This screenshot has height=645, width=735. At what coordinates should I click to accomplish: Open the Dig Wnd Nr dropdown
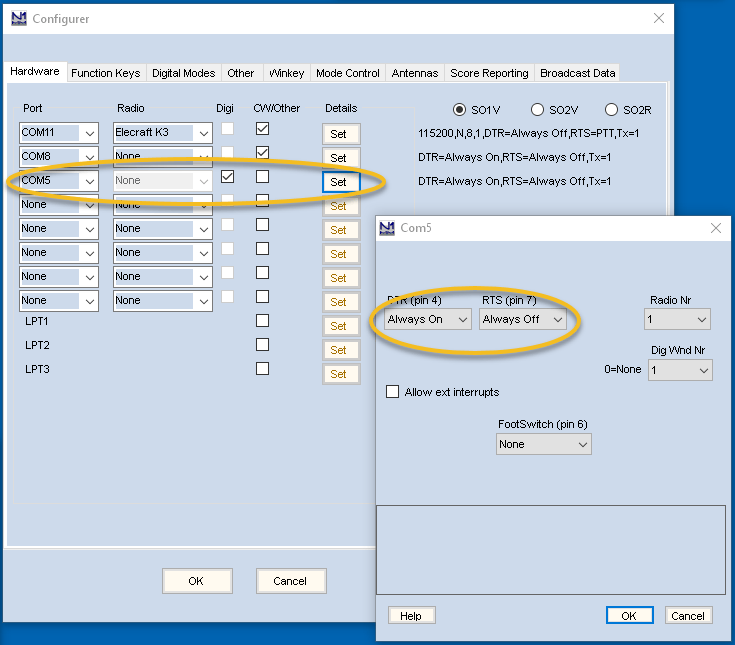pyautogui.click(x=680, y=370)
